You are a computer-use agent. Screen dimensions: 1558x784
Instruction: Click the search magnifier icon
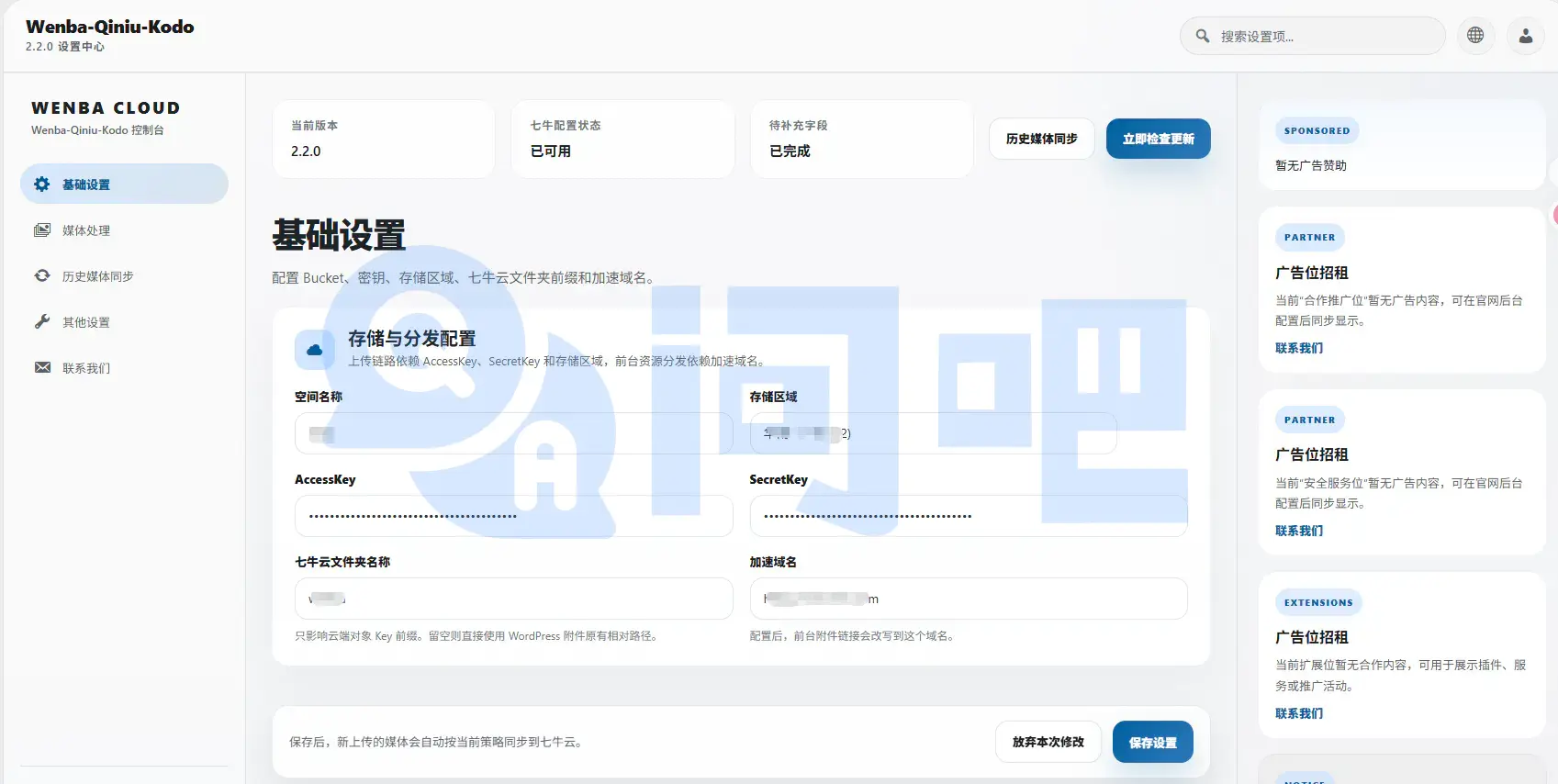coord(1202,36)
